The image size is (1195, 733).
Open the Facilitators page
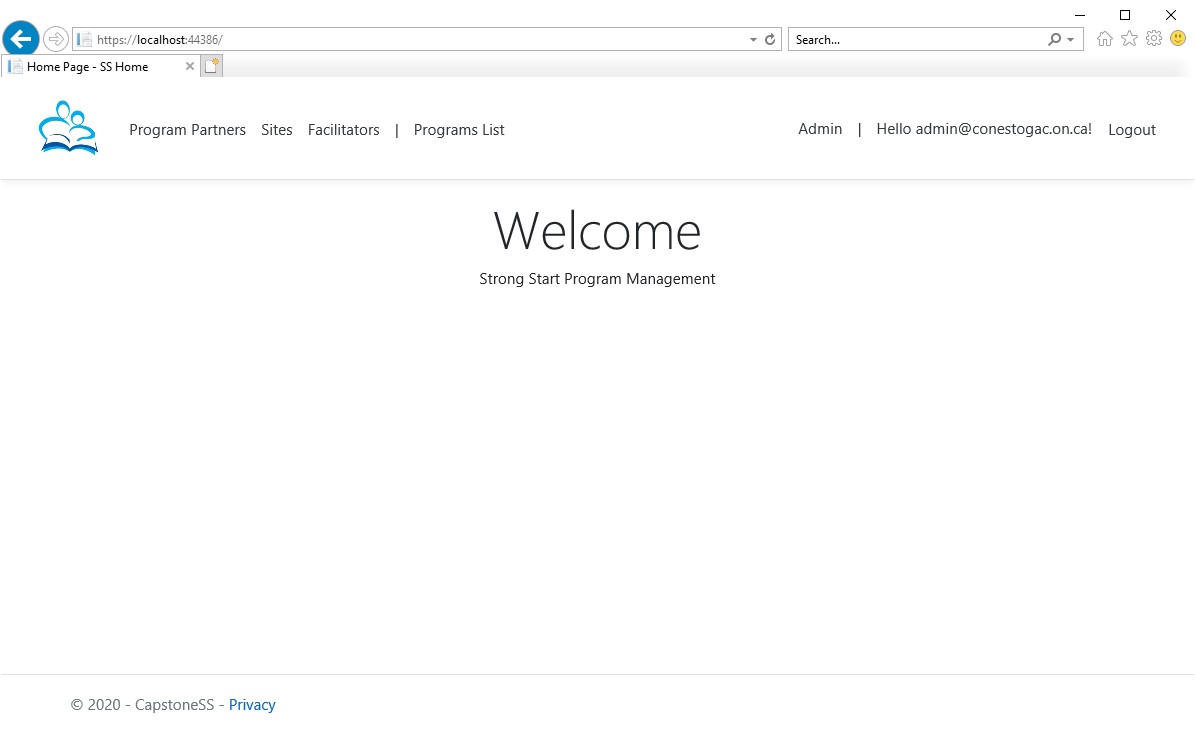coord(343,130)
